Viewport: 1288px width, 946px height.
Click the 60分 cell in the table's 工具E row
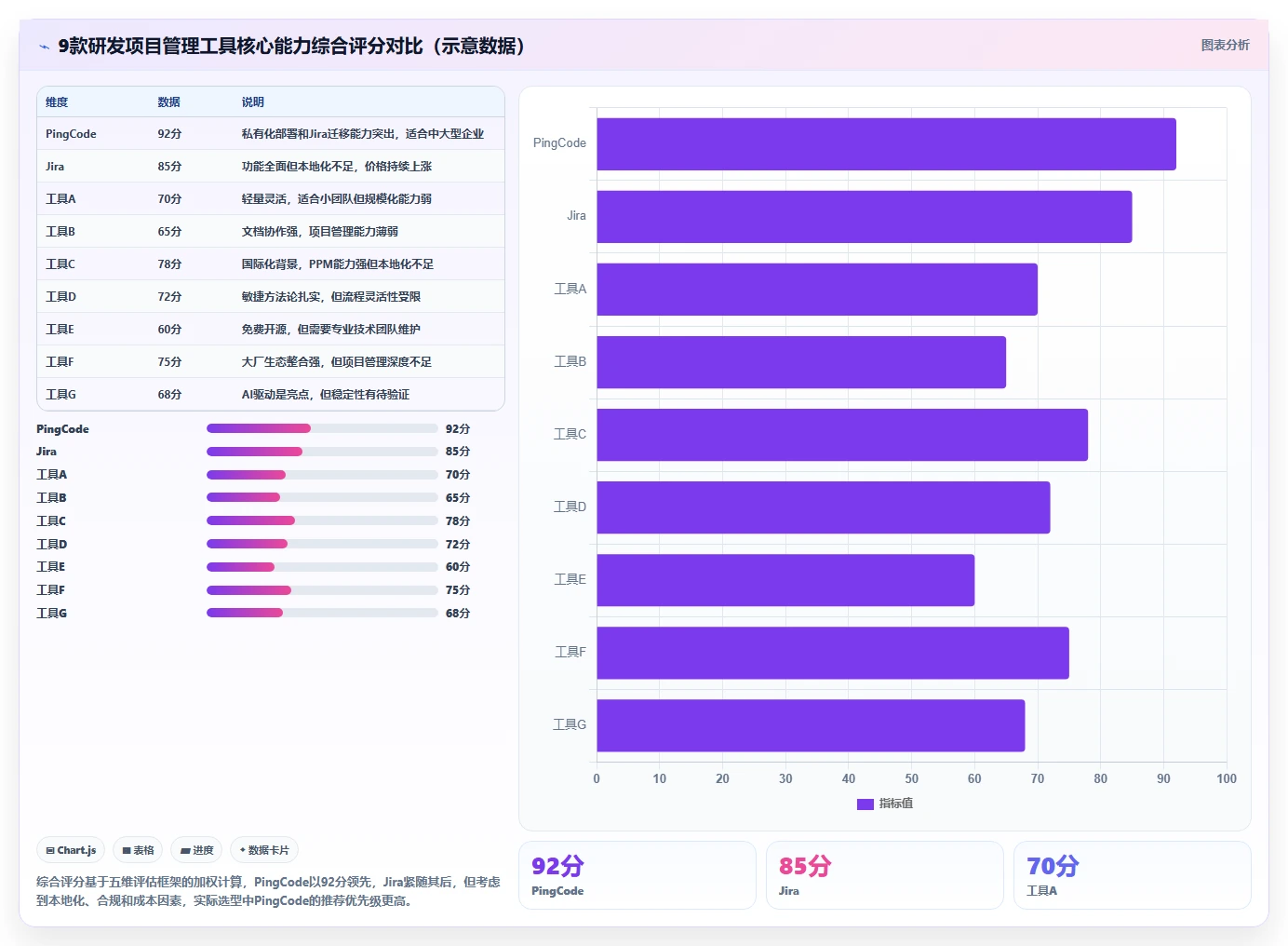[x=169, y=330]
